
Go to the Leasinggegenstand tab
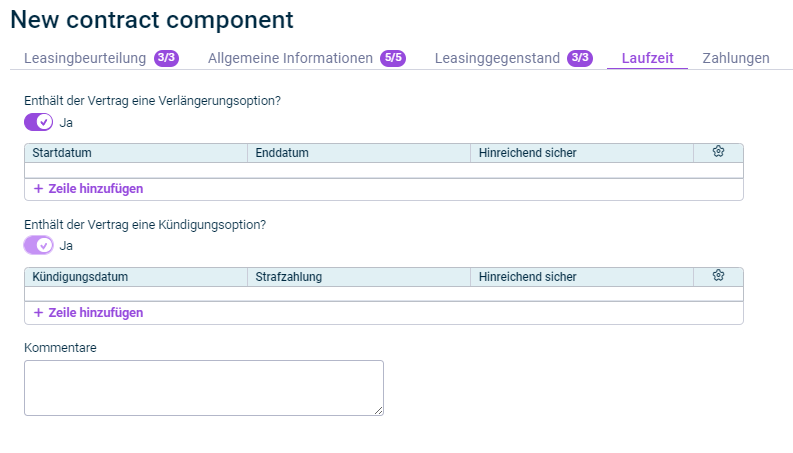(x=497, y=58)
